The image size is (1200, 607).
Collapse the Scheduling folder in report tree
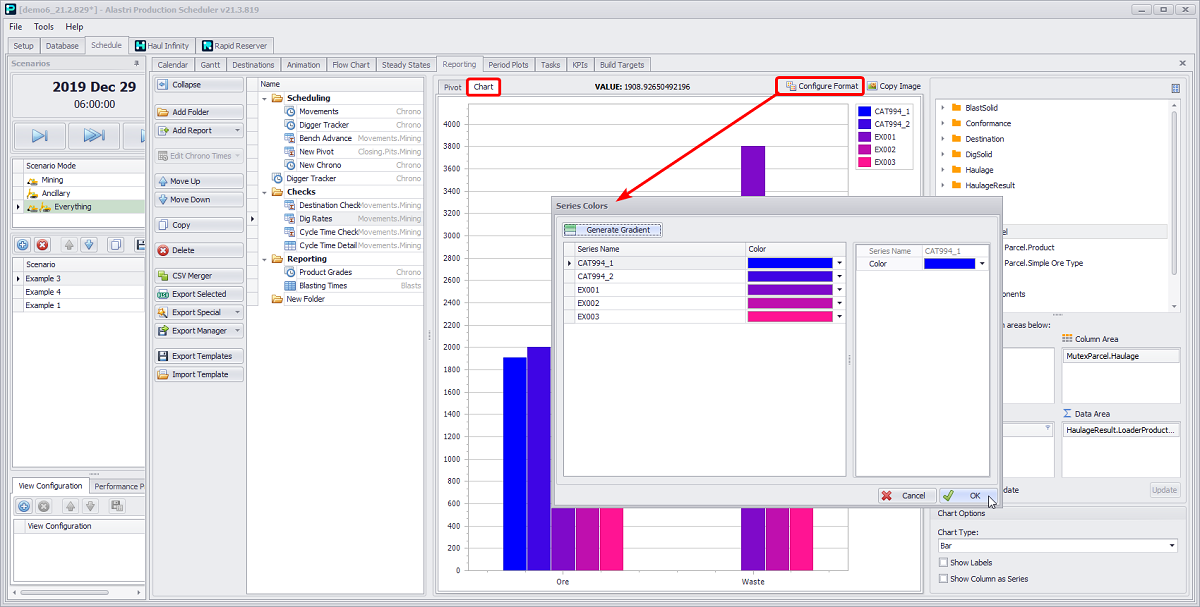[x=264, y=99]
